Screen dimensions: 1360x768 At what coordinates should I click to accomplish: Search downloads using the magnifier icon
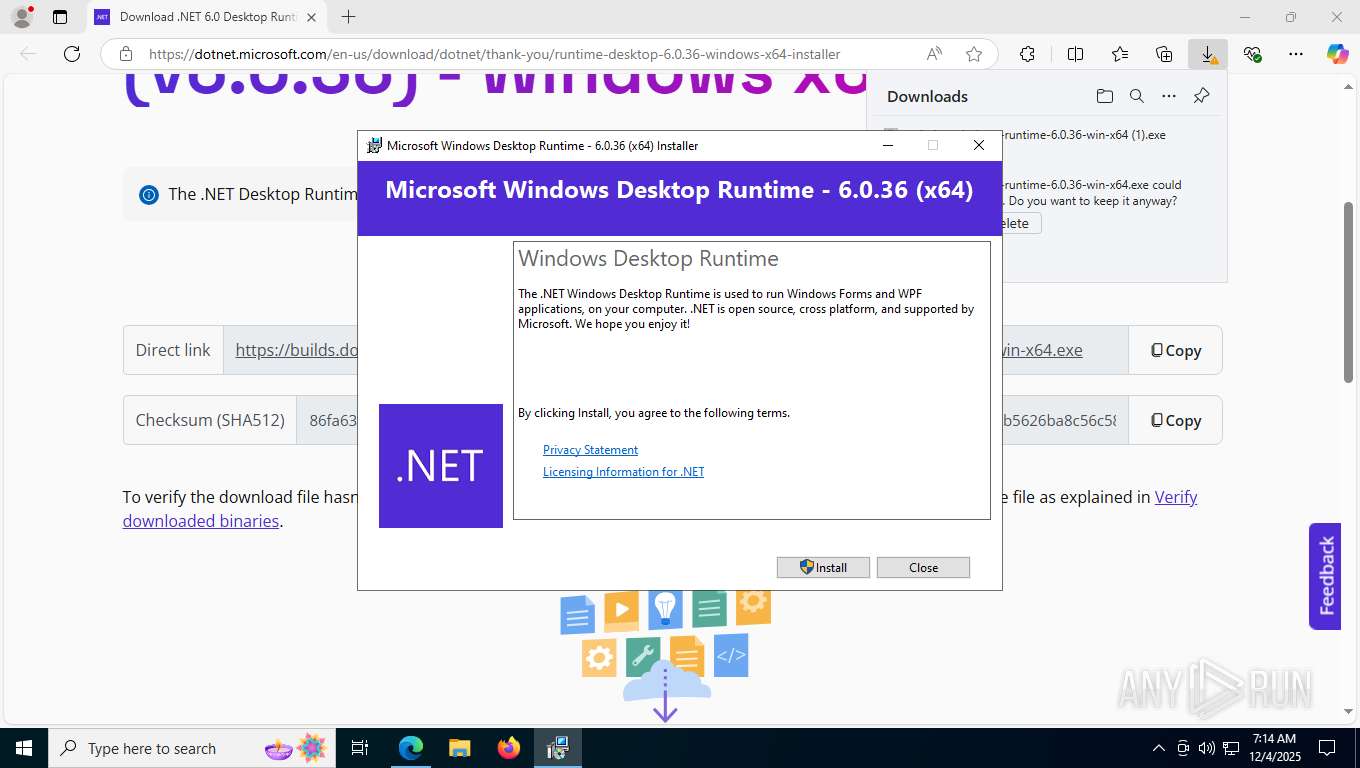click(1136, 96)
